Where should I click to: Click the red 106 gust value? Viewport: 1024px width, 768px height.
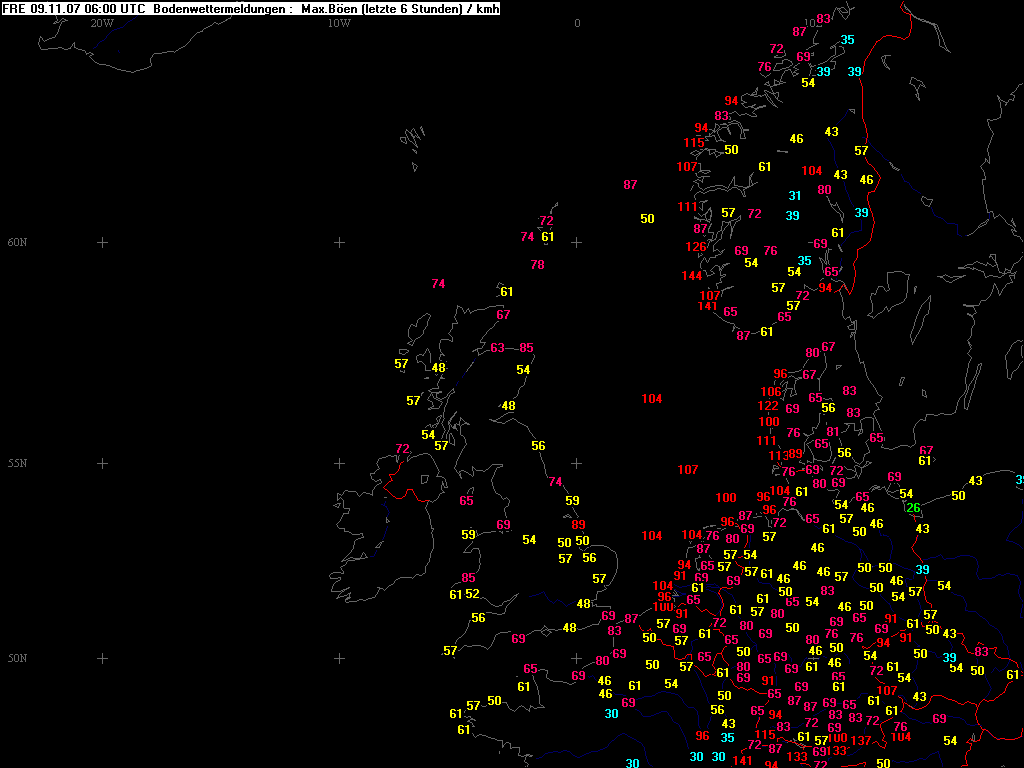[770, 392]
